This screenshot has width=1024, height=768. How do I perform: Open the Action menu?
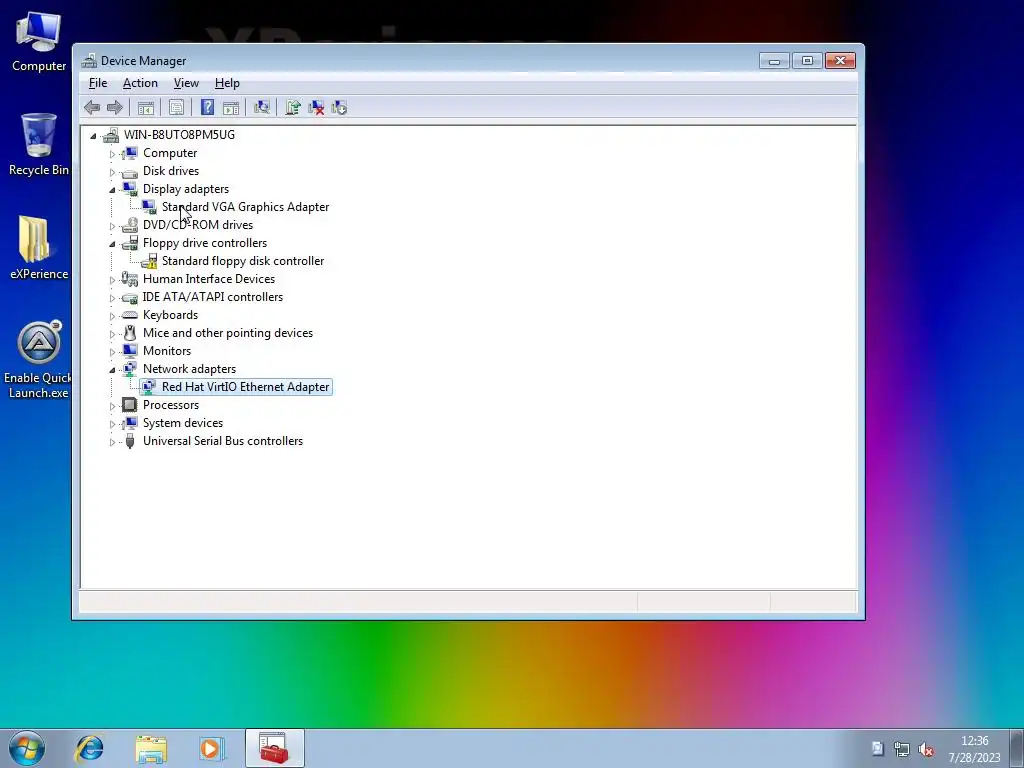(140, 83)
